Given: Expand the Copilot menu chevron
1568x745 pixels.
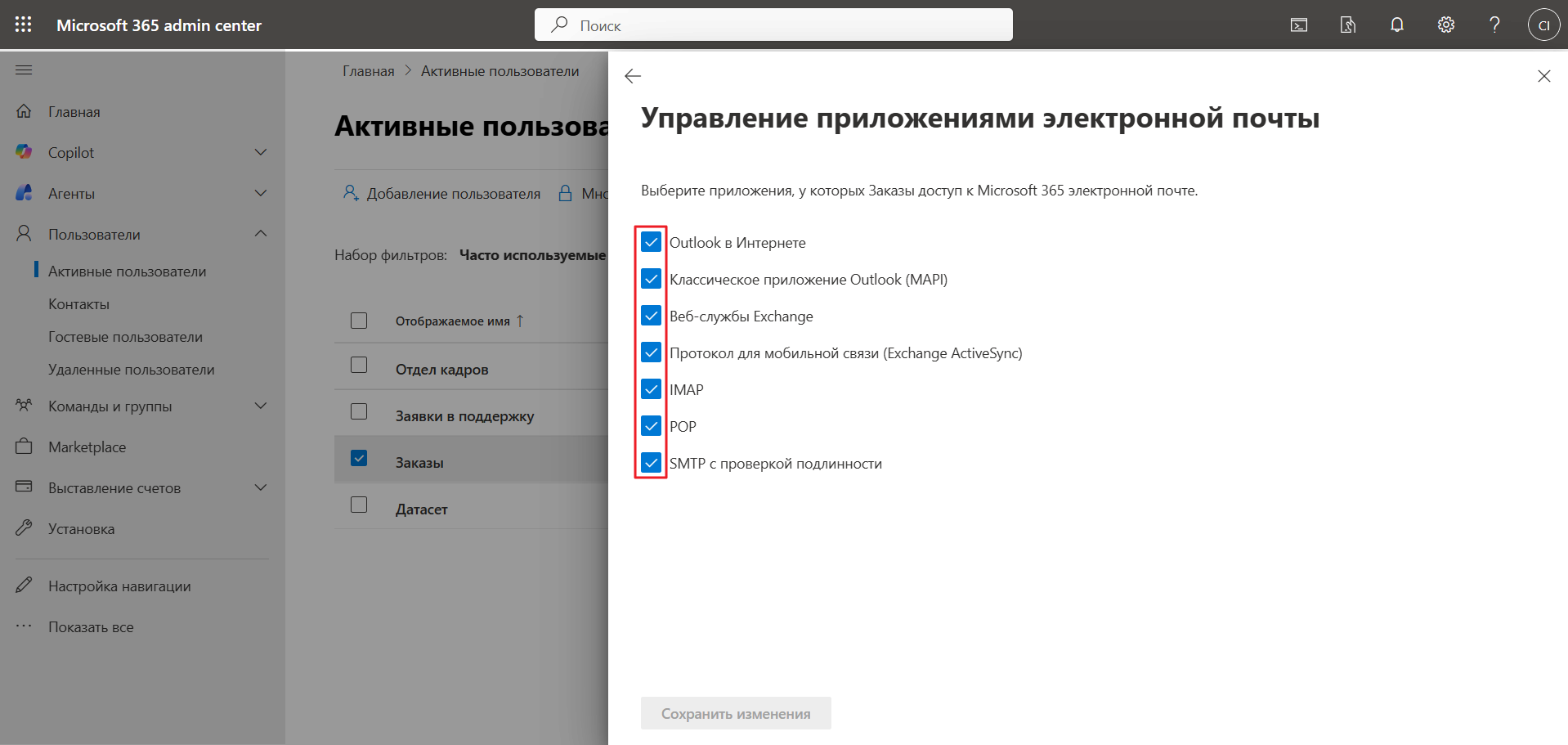Looking at the screenshot, I should click(261, 152).
